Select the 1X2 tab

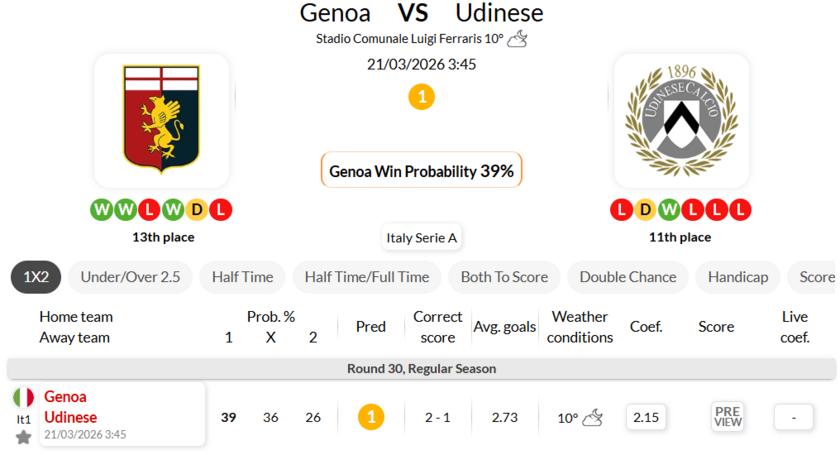pyautogui.click(x=36, y=277)
